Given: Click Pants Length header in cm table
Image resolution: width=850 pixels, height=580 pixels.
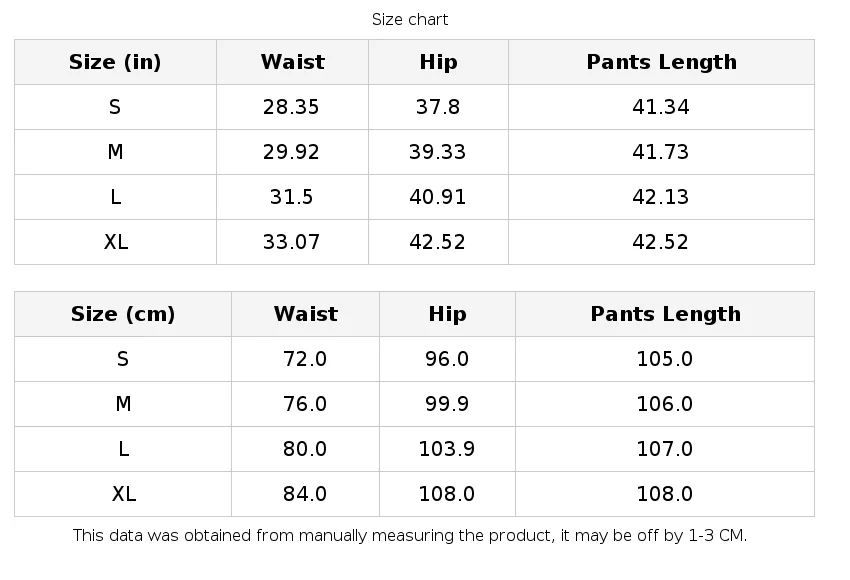Looking at the screenshot, I should [665, 314].
